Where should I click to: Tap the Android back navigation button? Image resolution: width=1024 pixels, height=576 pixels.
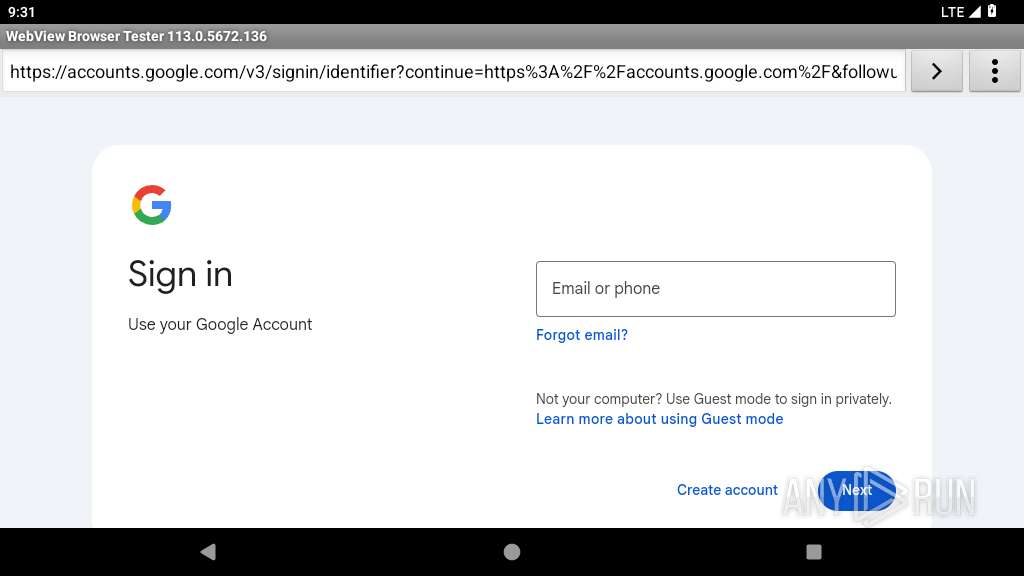pos(208,552)
